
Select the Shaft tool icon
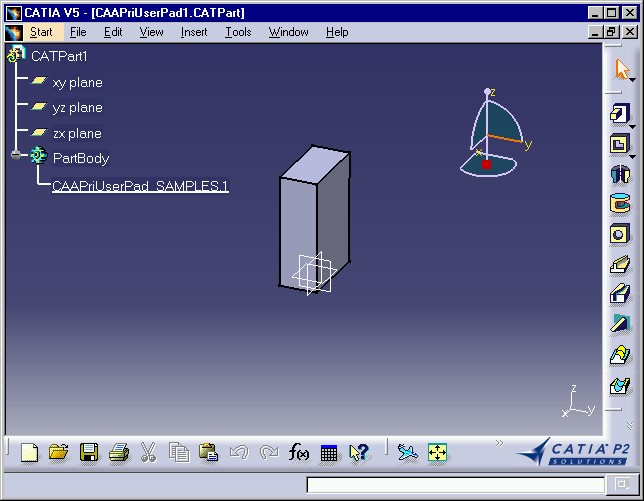[620, 174]
